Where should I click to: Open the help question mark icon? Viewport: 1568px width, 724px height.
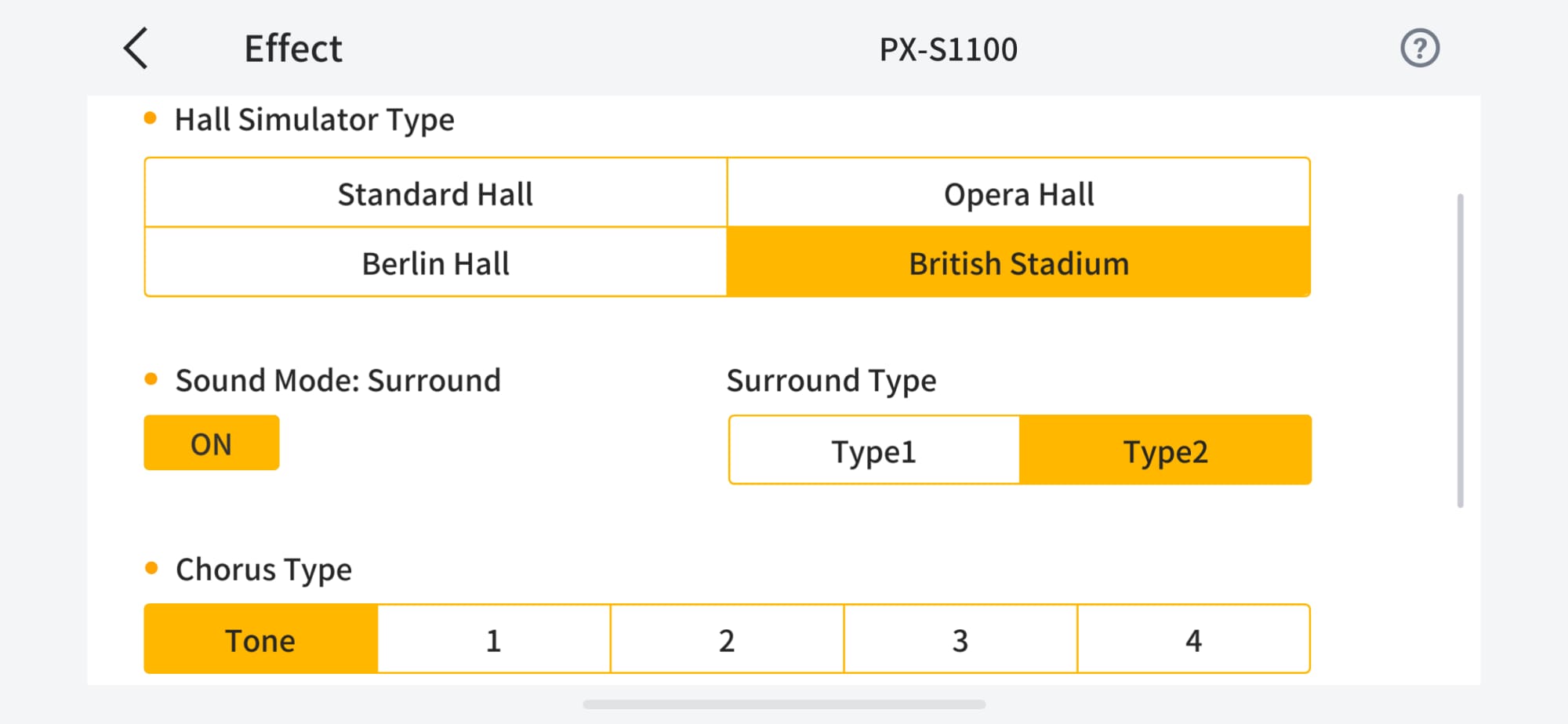1419,49
